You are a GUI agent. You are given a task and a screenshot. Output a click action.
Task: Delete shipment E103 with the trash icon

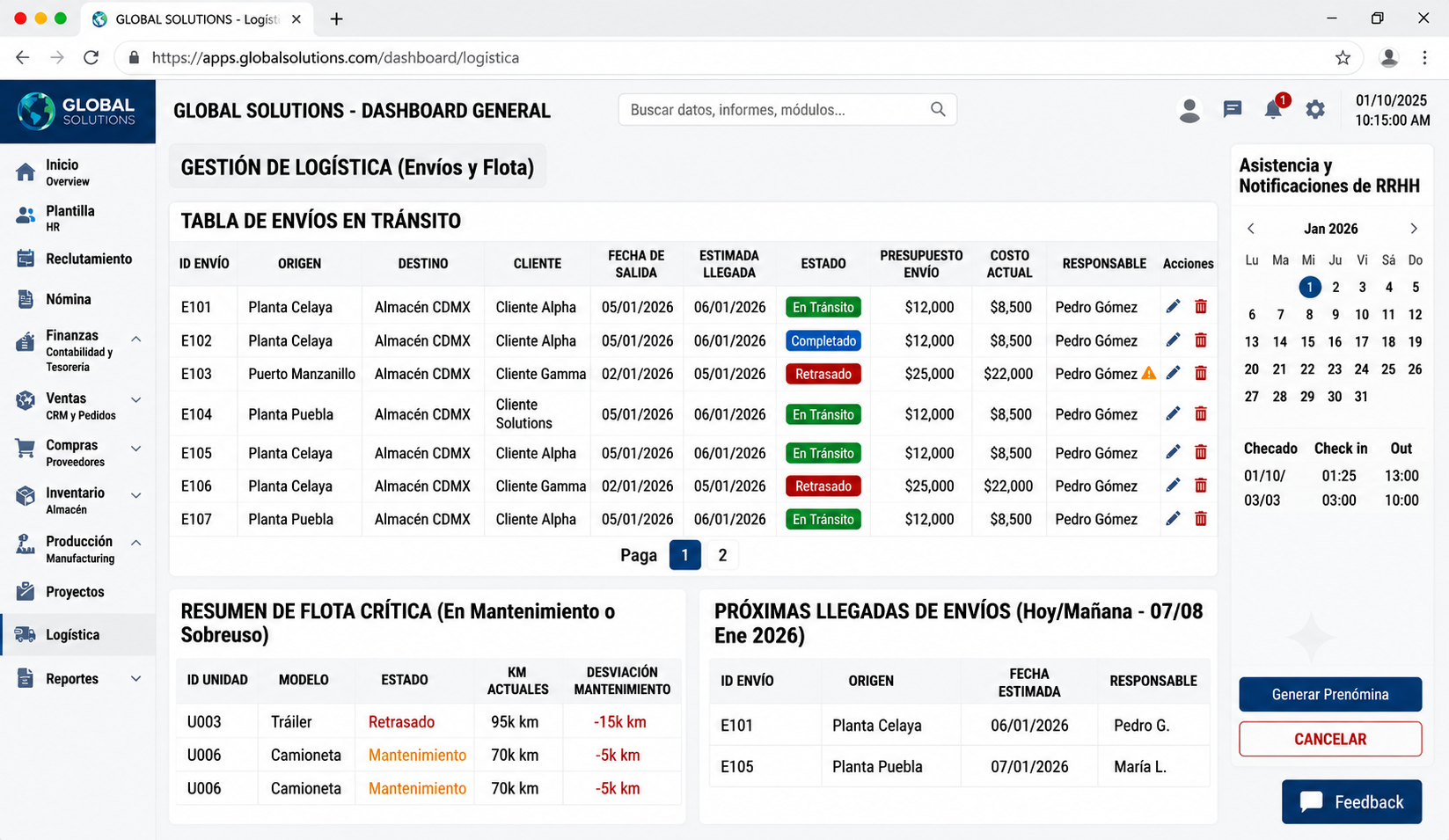[x=1200, y=373]
